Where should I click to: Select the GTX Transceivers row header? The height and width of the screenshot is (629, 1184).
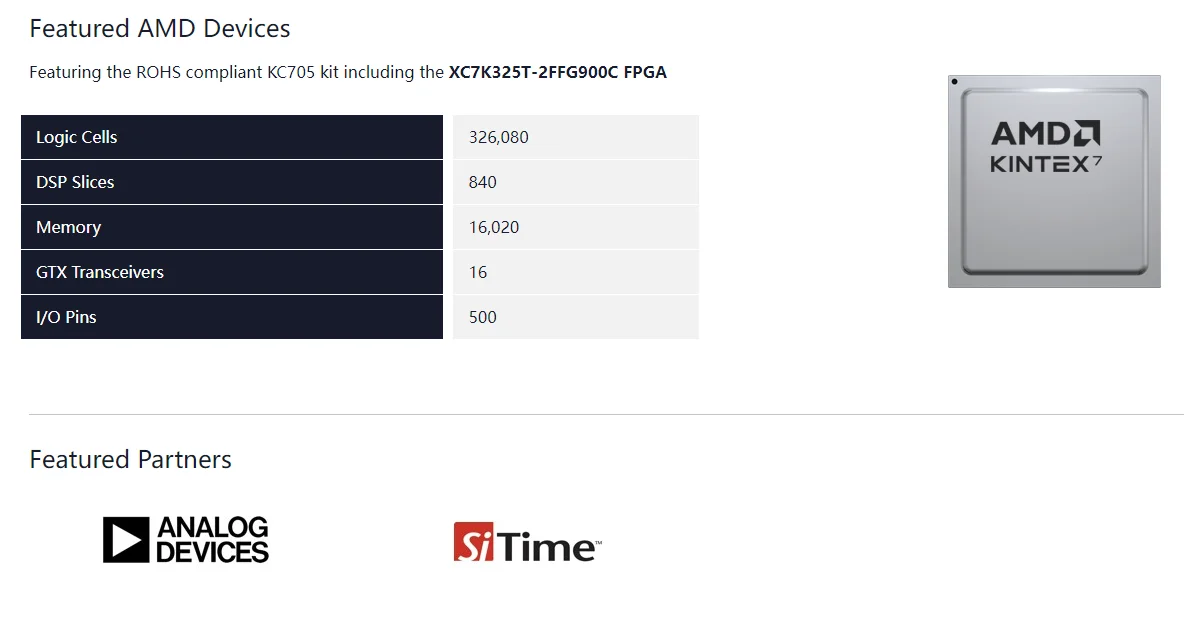232,272
